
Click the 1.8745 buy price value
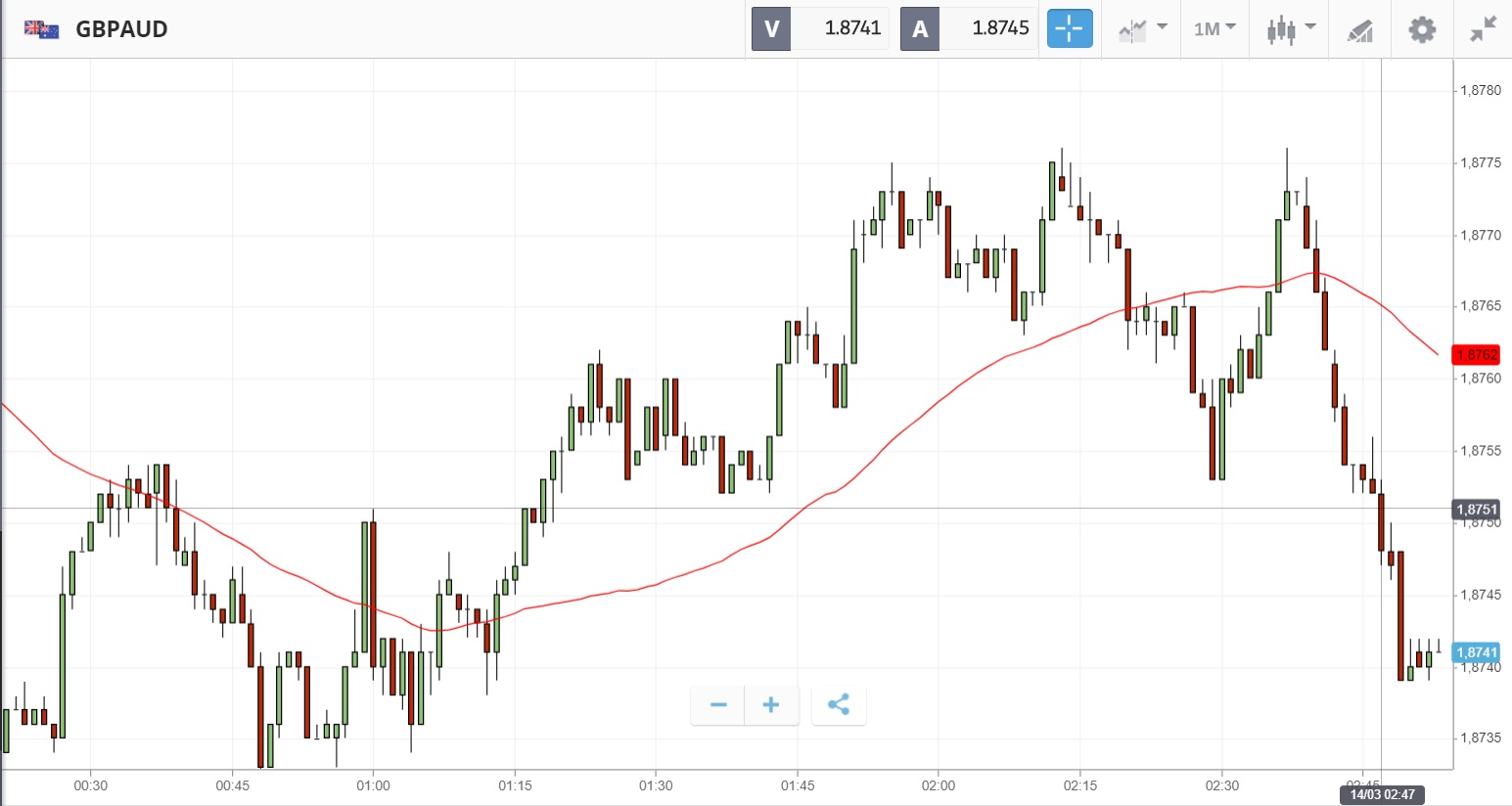click(x=1000, y=28)
